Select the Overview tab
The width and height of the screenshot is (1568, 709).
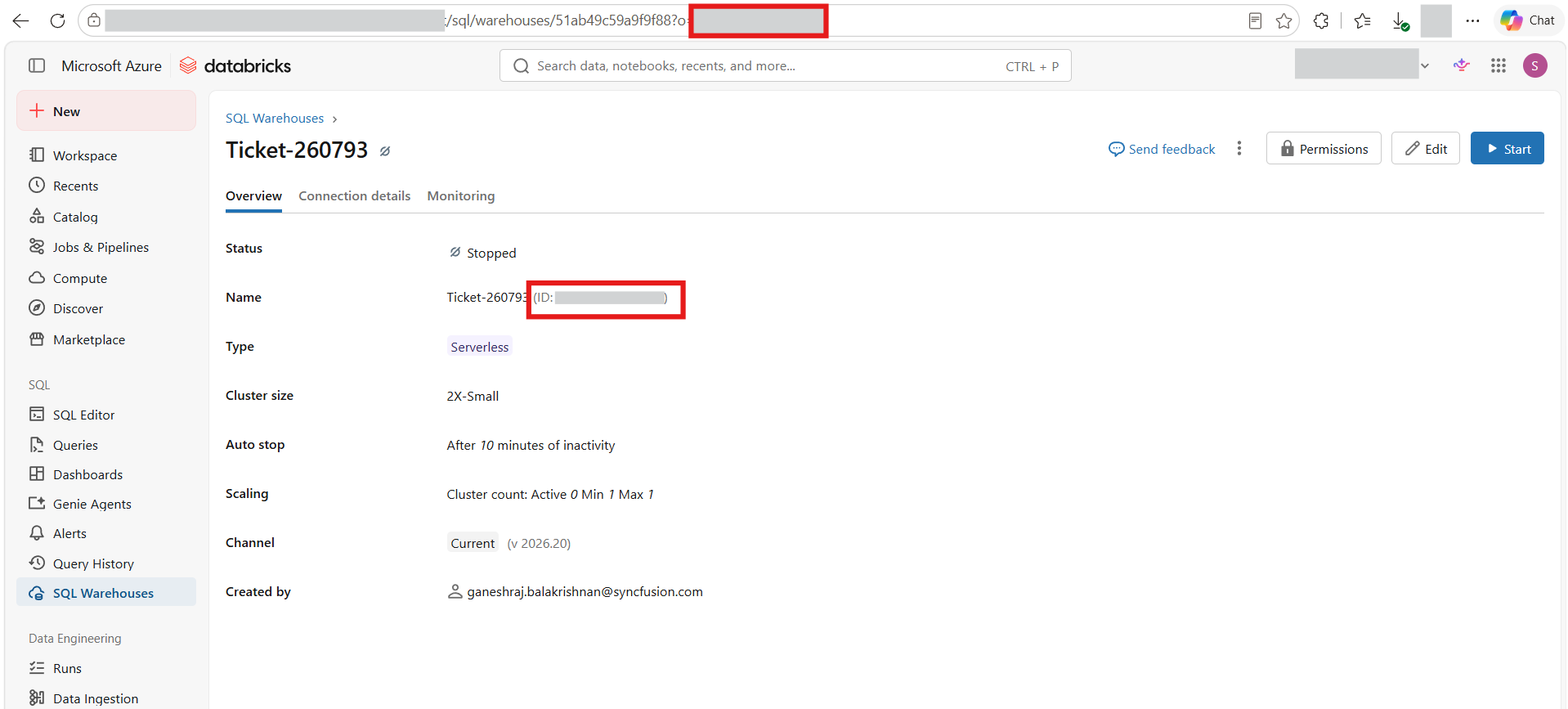pyautogui.click(x=253, y=196)
